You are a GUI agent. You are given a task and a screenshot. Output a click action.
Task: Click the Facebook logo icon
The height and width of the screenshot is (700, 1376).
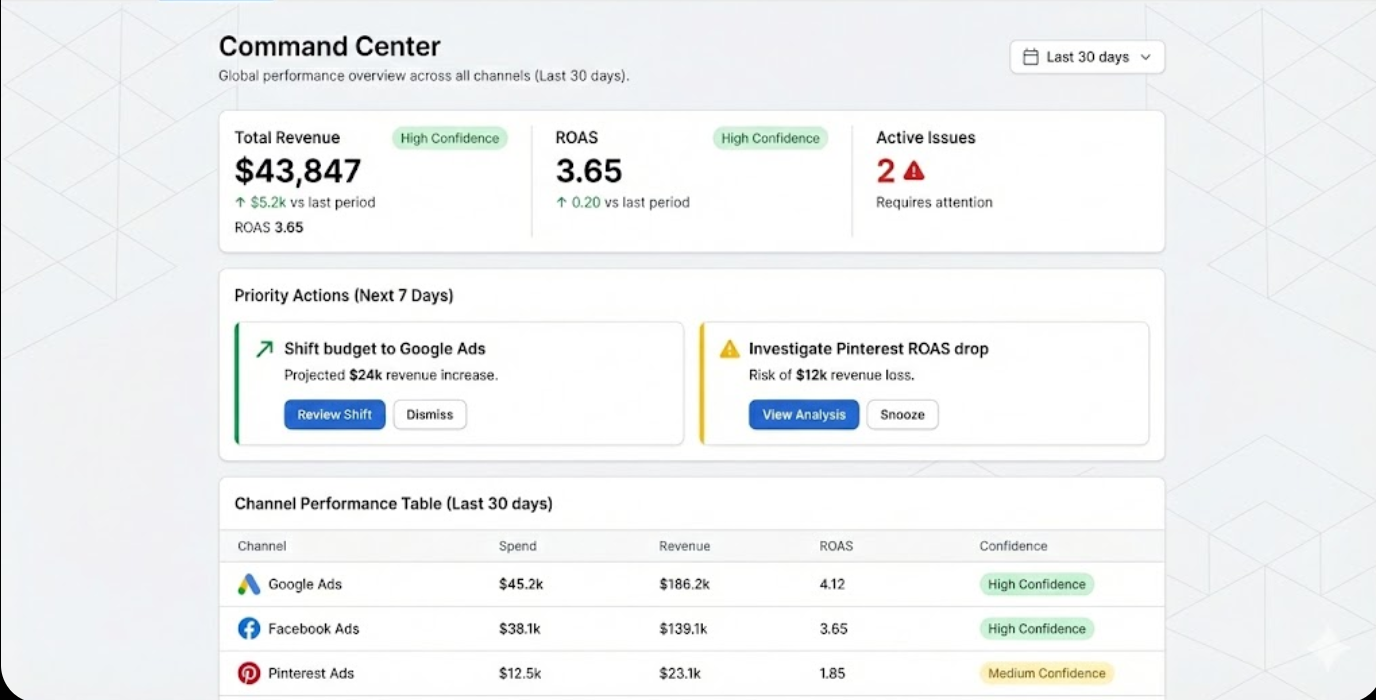point(249,629)
